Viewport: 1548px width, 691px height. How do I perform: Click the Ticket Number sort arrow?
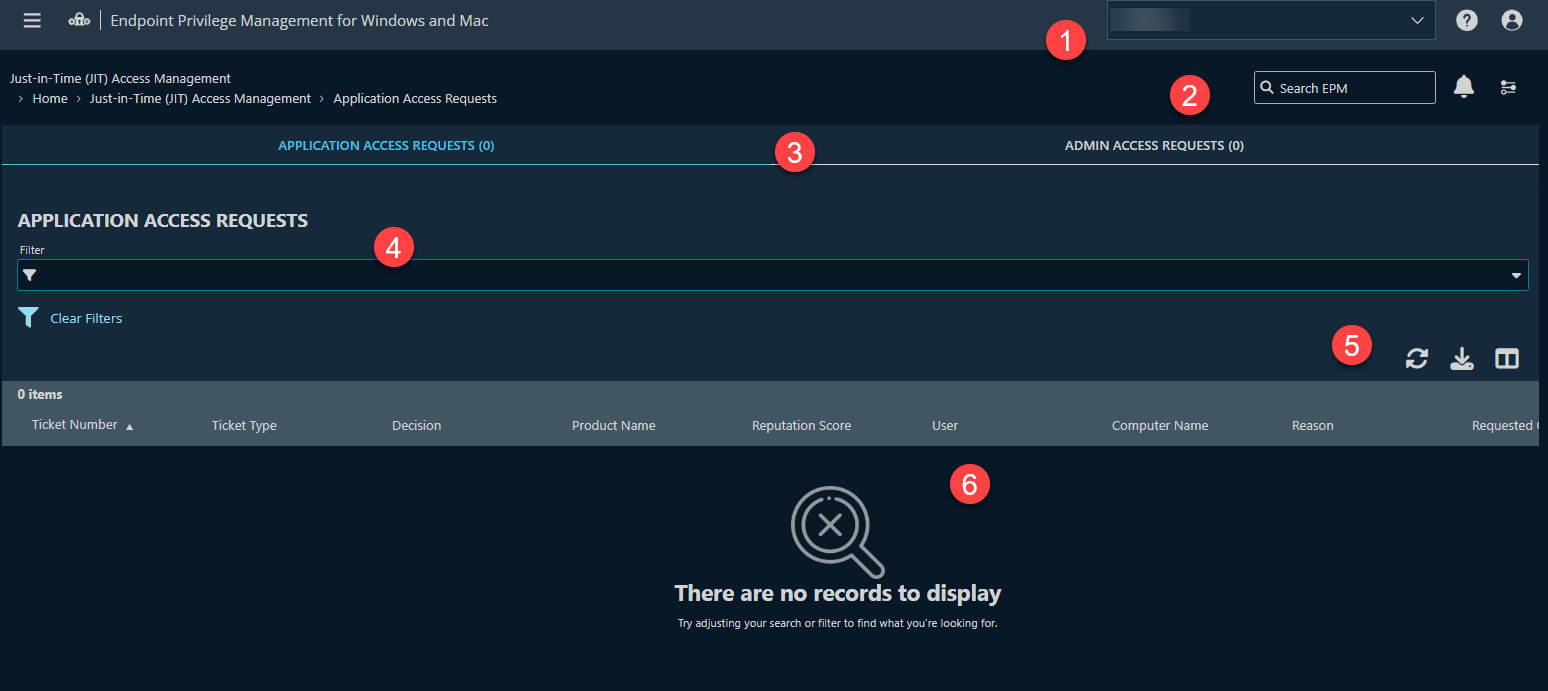click(130, 426)
